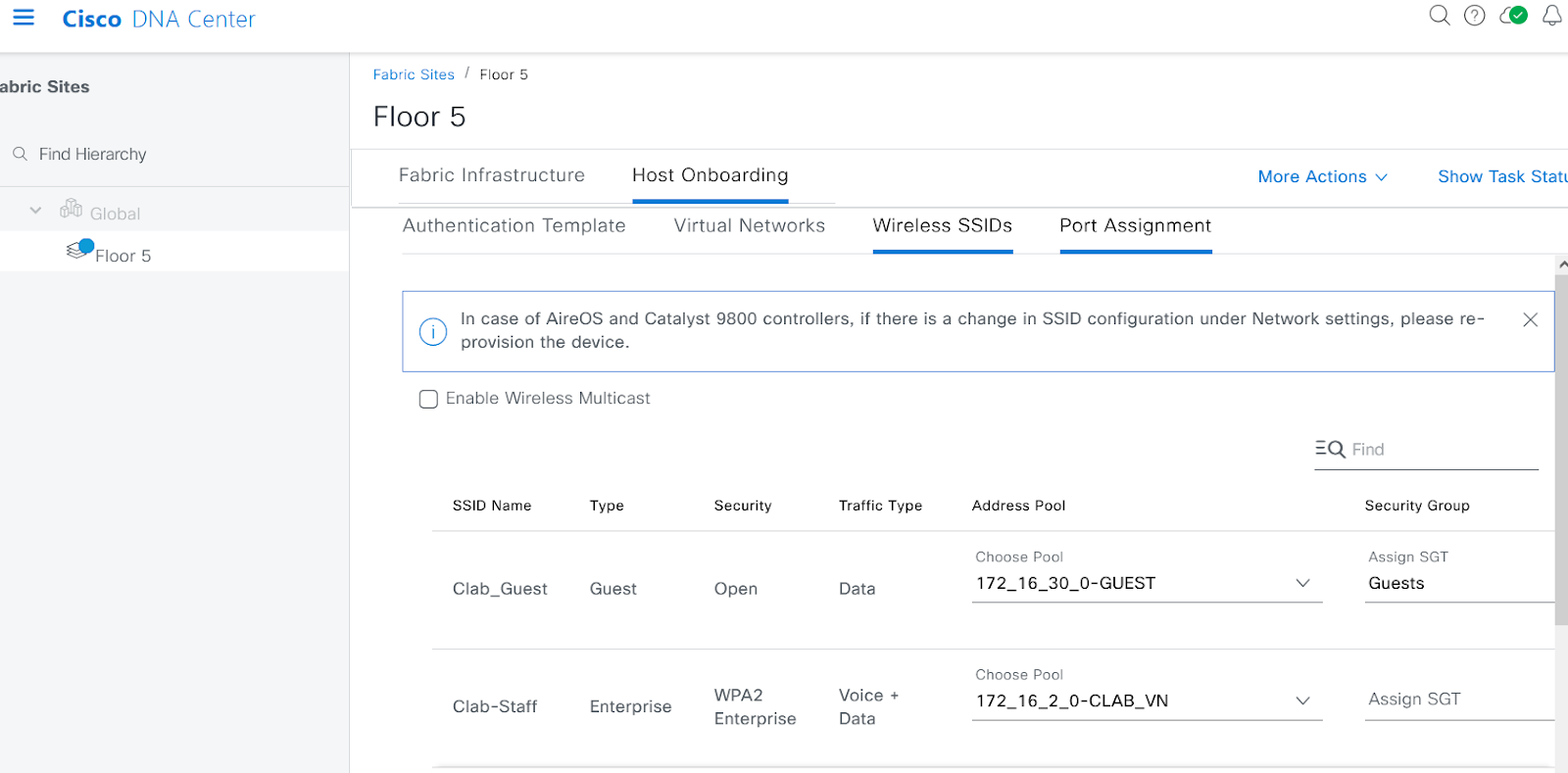
Task: Select Floor 5 in the hierarchy tree
Action: pyautogui.click(x=123, y=256)
